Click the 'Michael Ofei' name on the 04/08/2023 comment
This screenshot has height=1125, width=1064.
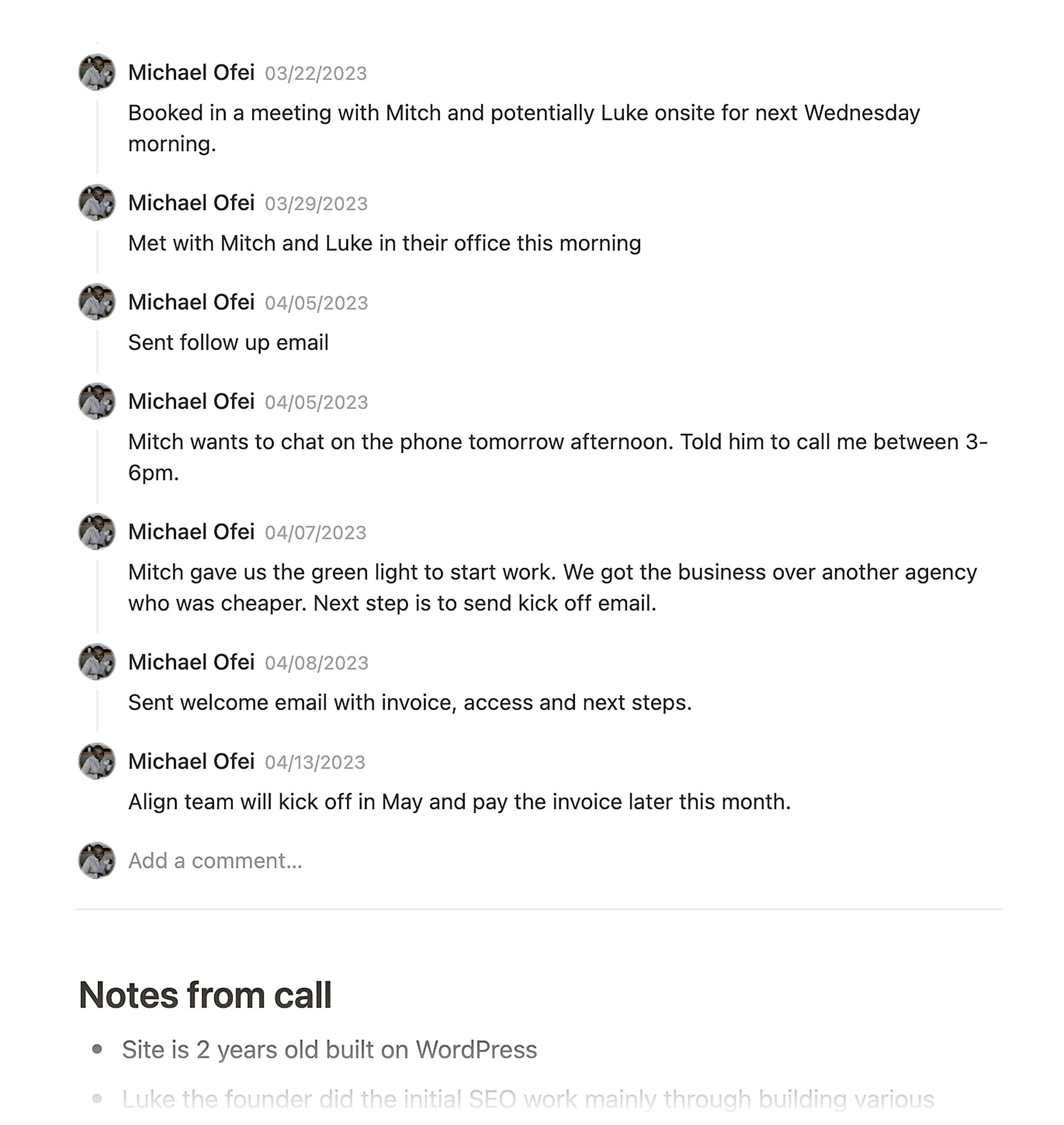(192, 661)
